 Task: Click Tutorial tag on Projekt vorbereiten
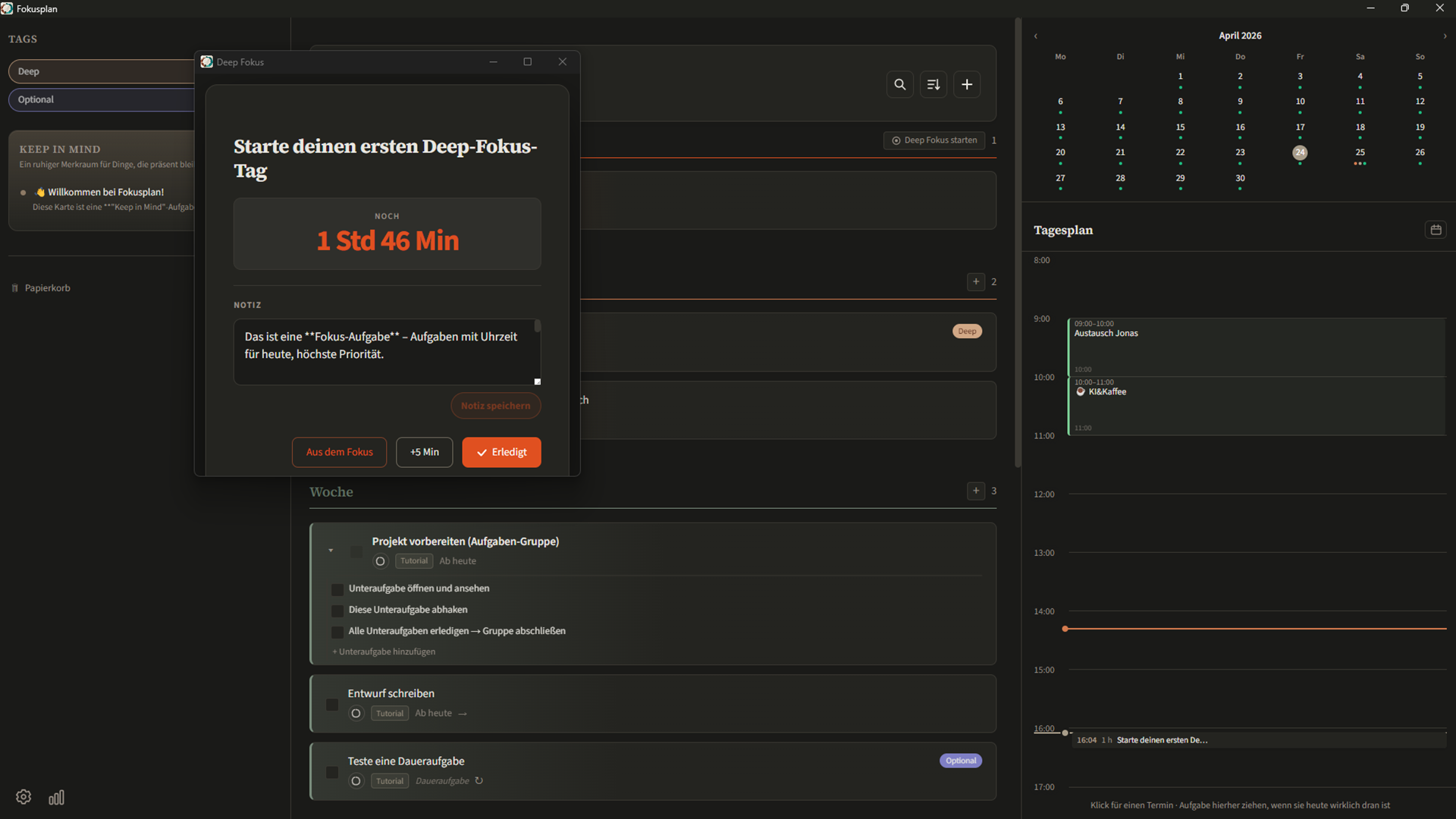pyautogui.click(x=414, y=561)
